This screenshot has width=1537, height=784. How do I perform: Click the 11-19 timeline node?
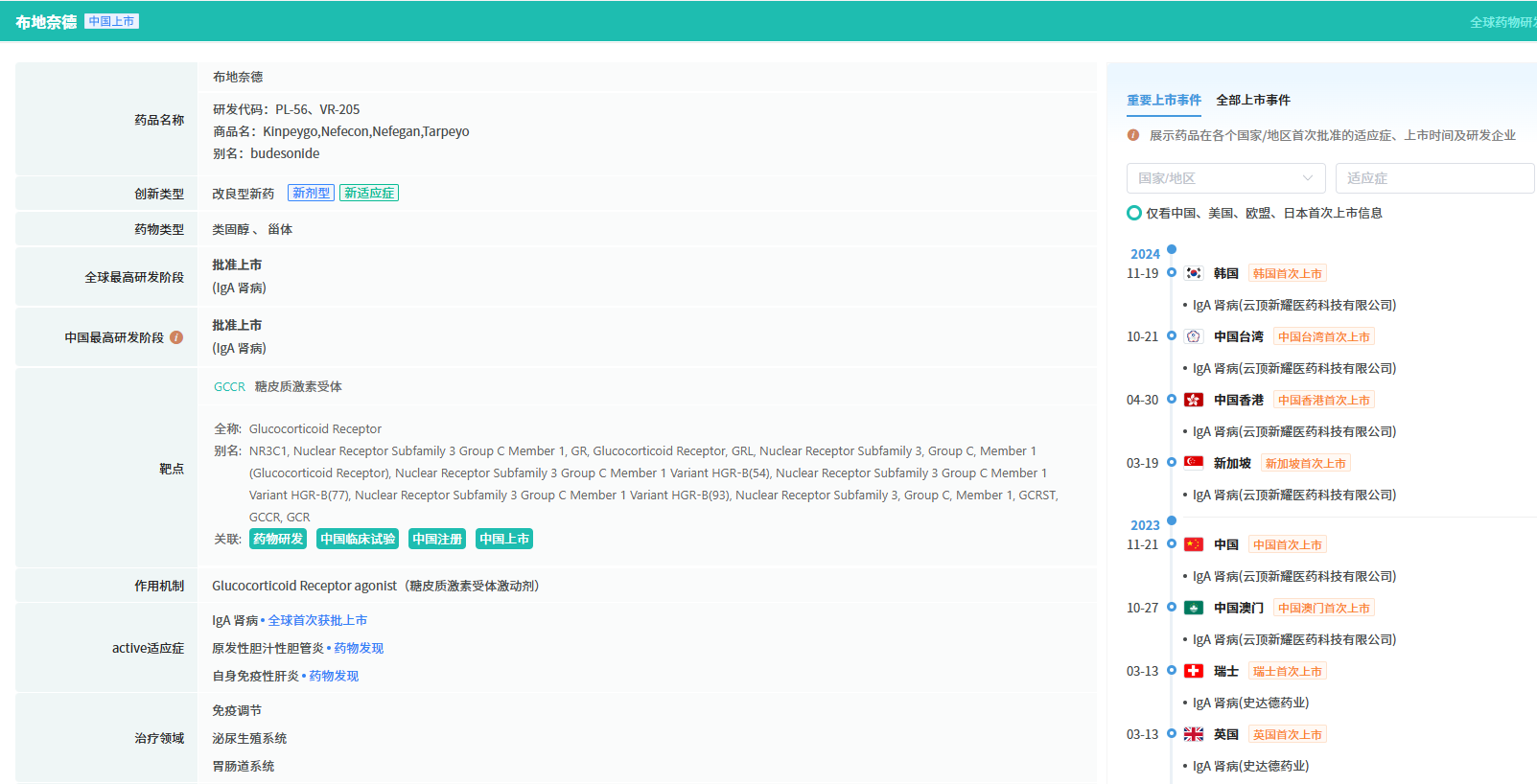tap(1172, 273)
